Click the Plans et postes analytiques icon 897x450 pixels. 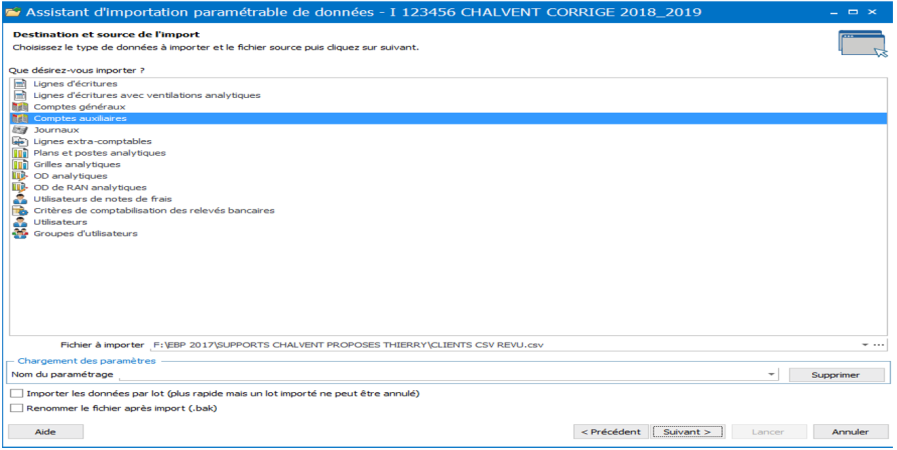20,153
